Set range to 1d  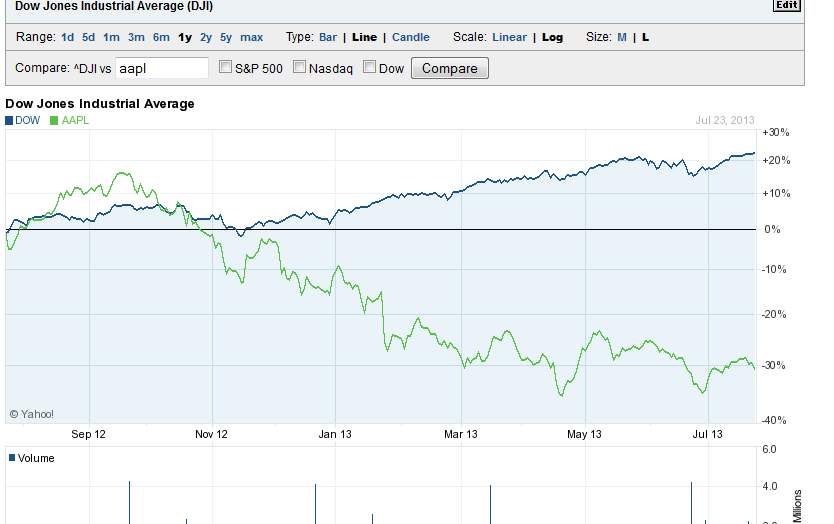(68, 37)
